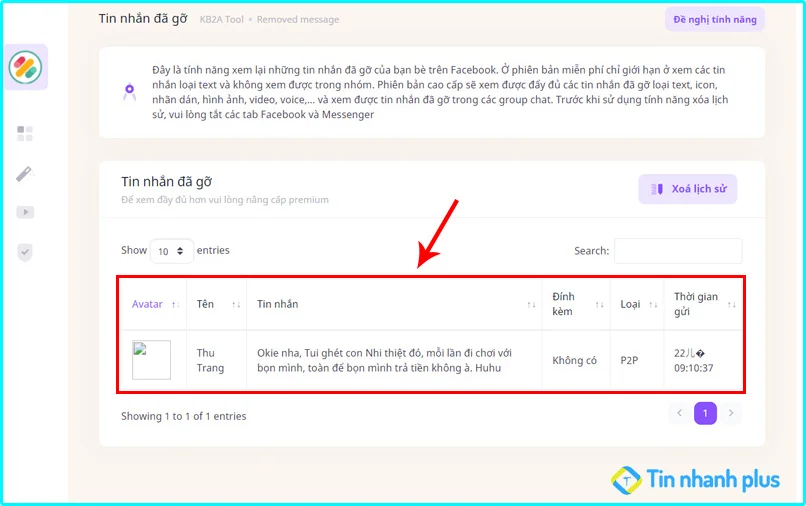The width and height of the screenshot is (806, 506).
Task: Click the premium upgrade subtitle text
Action: point(225,200)
